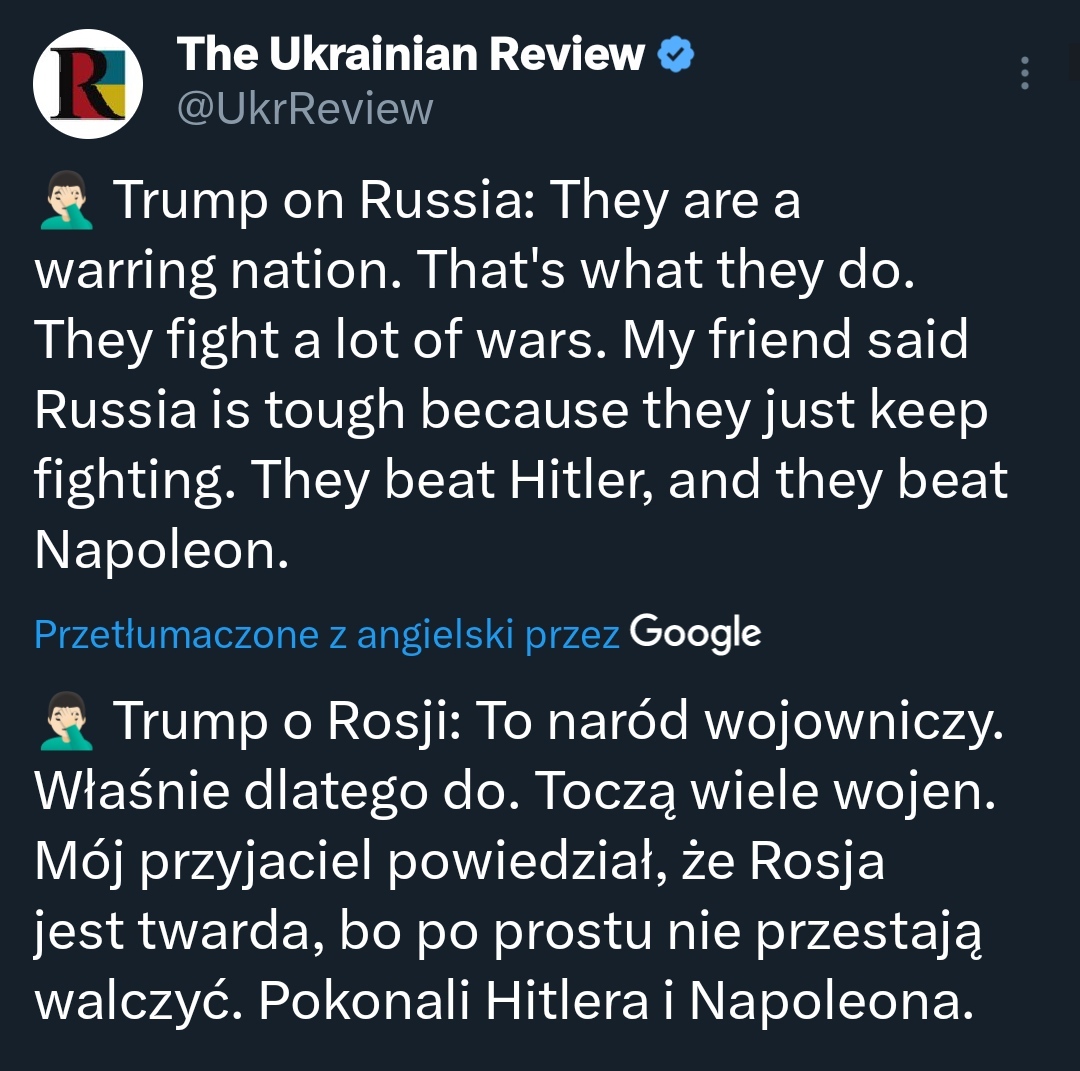The width and height of the screenshot is (1080, 1071).
Task: Click the "The Ukrainian Review" display name
Action: coord(410,54)
